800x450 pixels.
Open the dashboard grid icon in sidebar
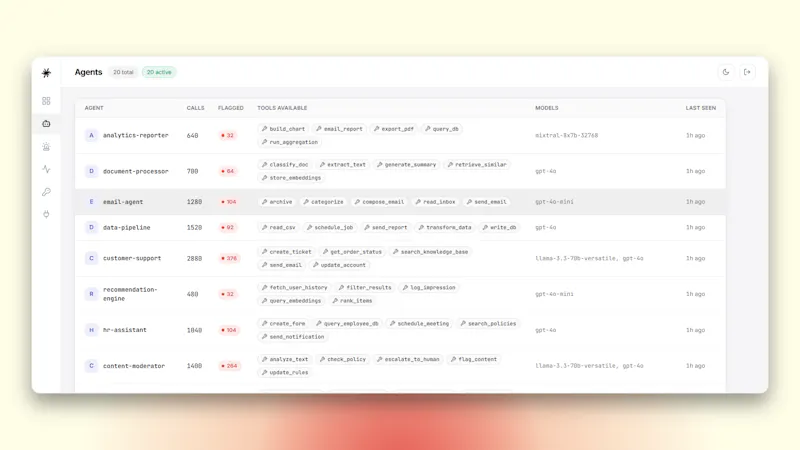click(46, 101)
